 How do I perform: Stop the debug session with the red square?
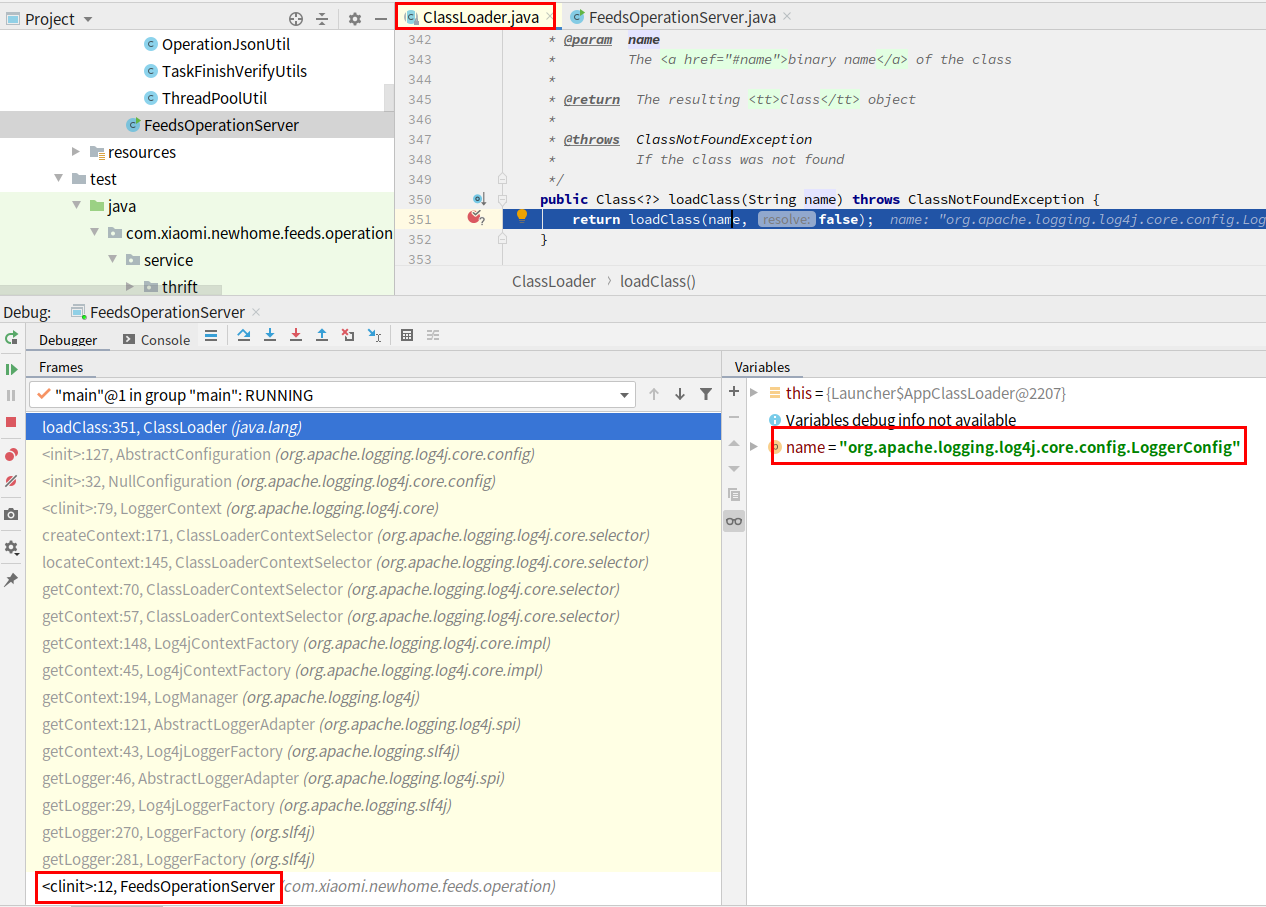point(11,422)
